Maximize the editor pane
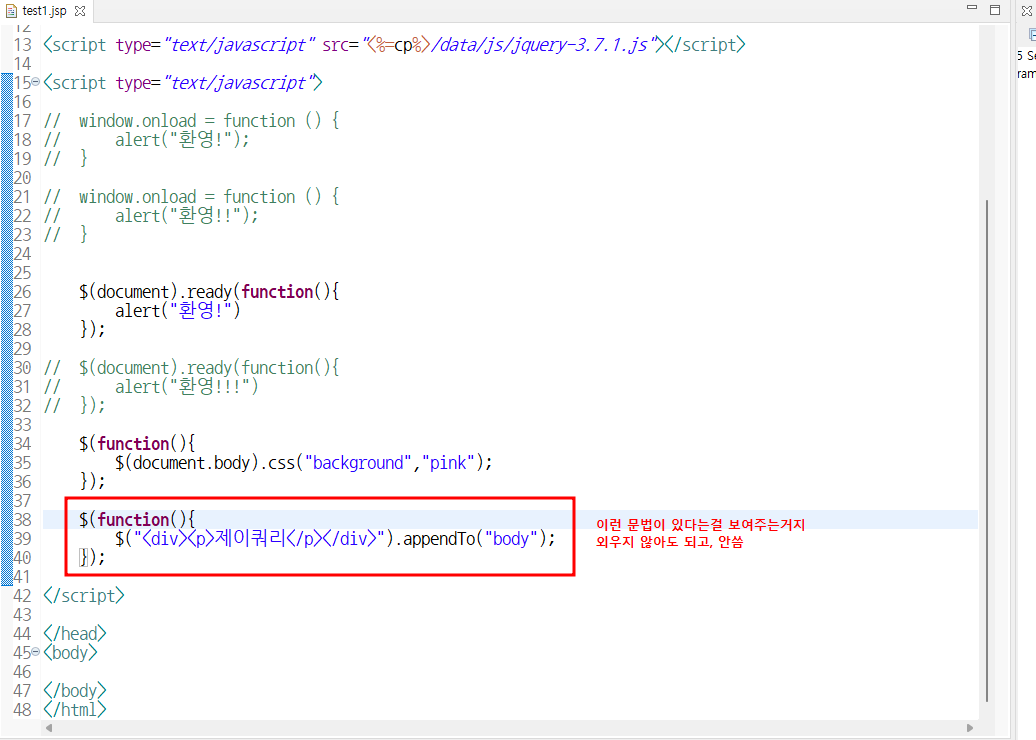The height and width of the screenshot is (740, 1036). (995, 9)
